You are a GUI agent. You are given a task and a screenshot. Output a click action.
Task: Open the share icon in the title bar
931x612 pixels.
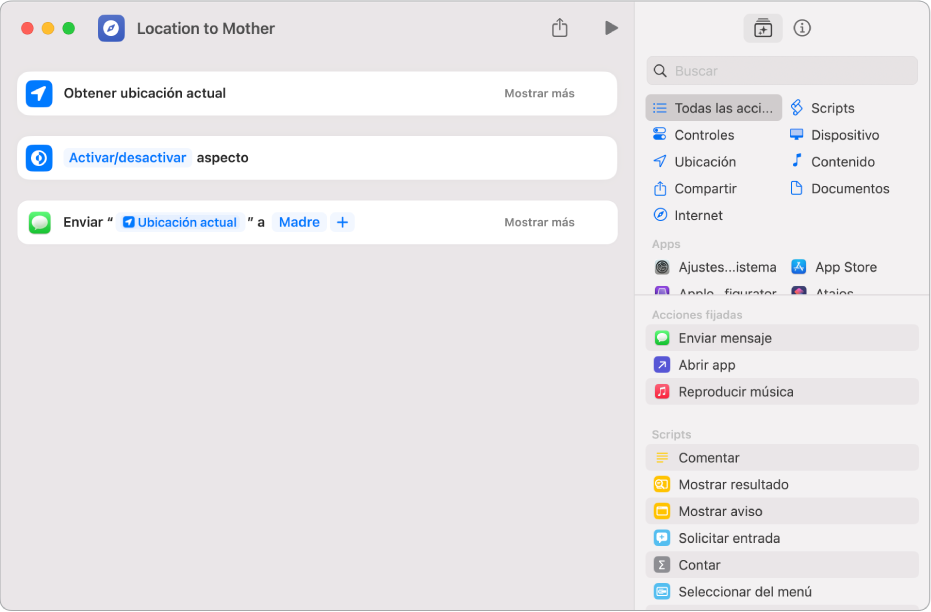click(x=559, y=28)
